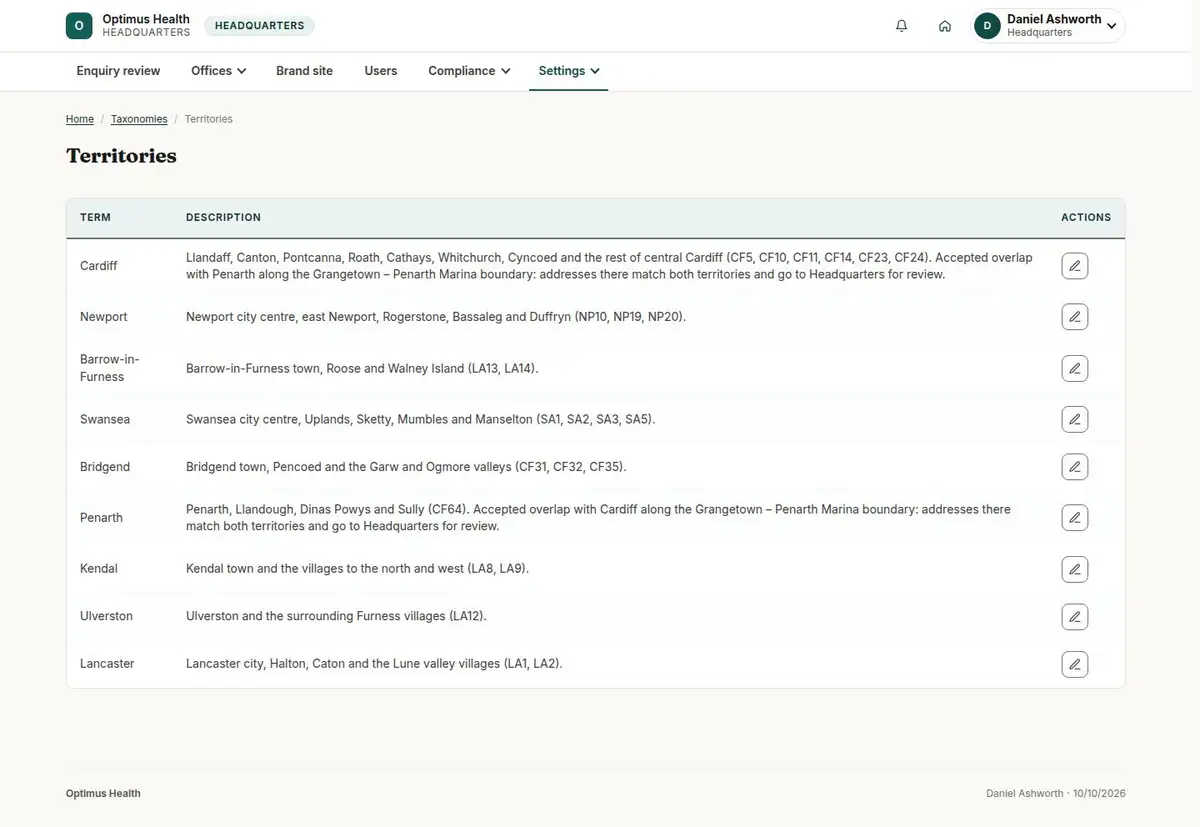Click the Actions column header

[x=1086, y=217]
